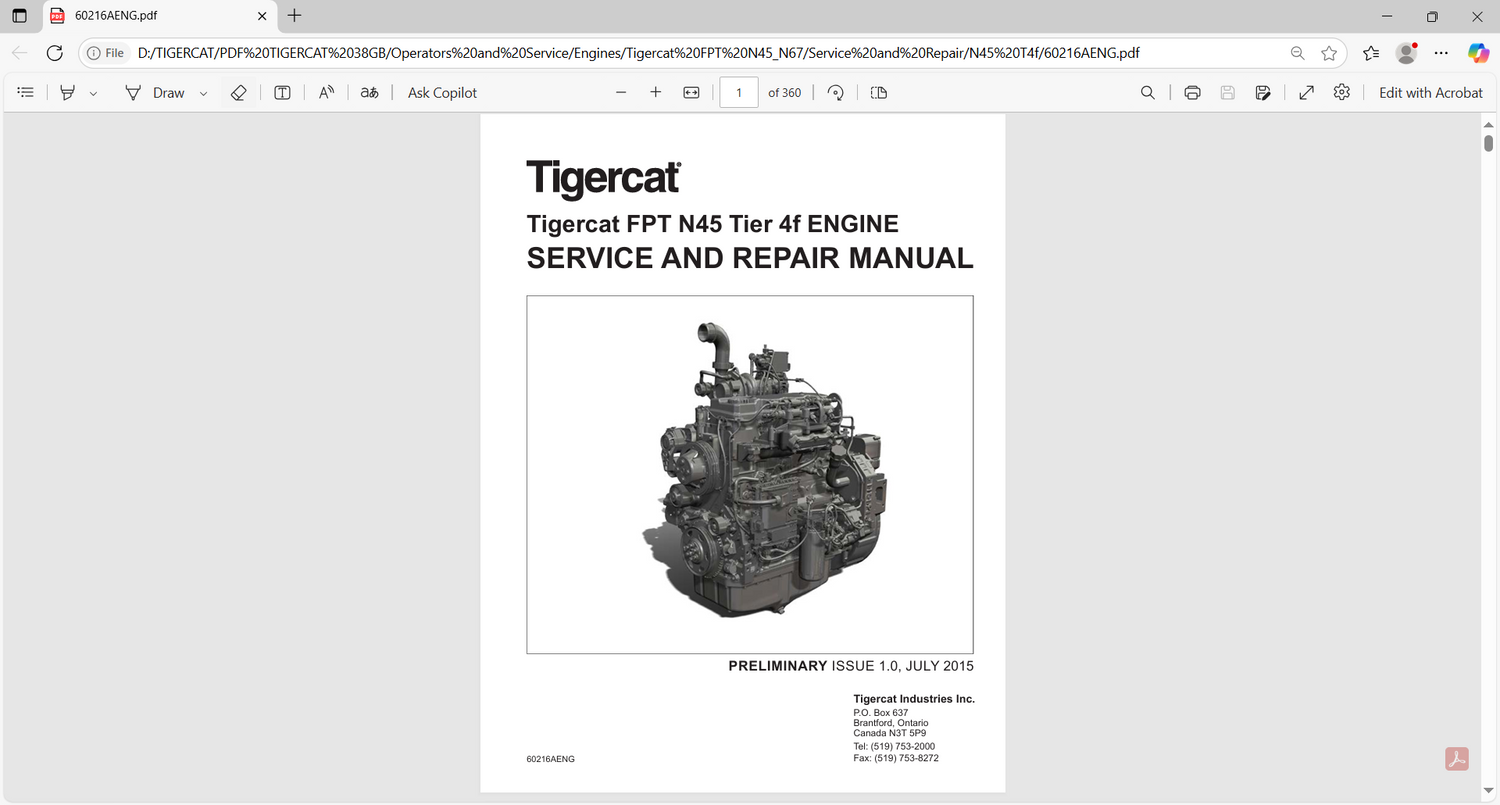Click the Save icon
This screenshot has height=805, width=1500.
1228,92
